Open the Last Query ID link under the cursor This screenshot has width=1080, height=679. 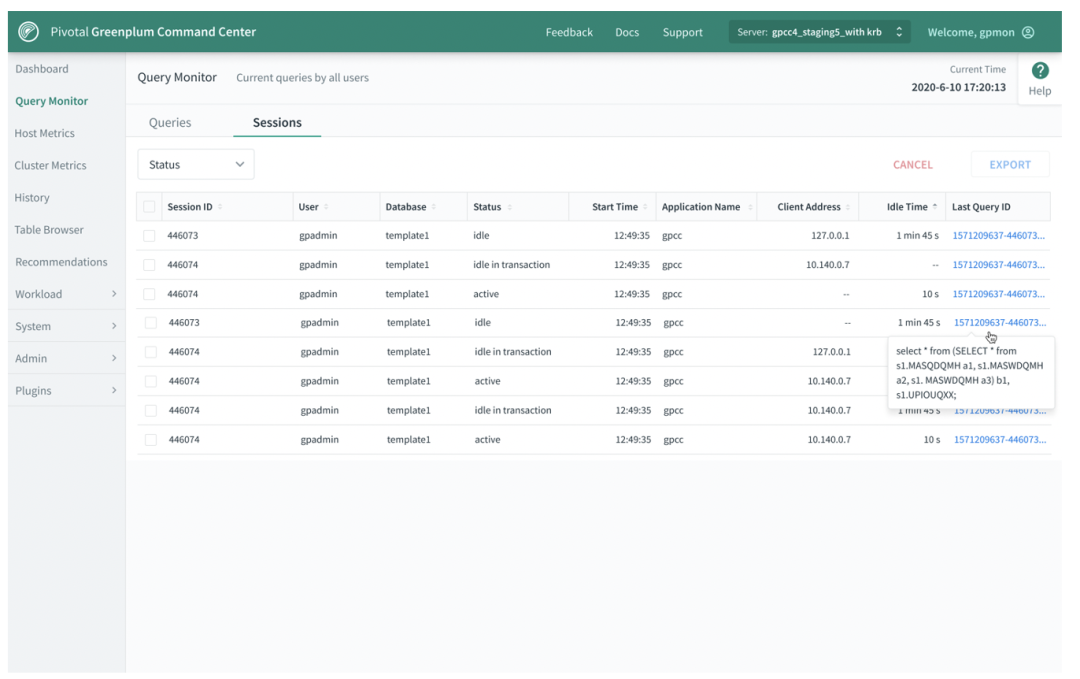tap(1000, 322)
